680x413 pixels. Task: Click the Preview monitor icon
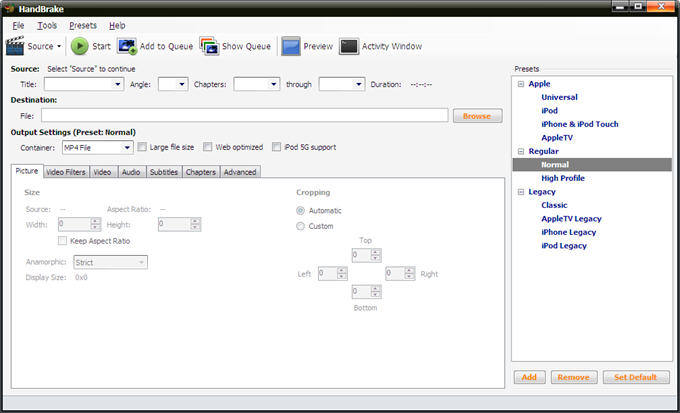coord(291,46)
